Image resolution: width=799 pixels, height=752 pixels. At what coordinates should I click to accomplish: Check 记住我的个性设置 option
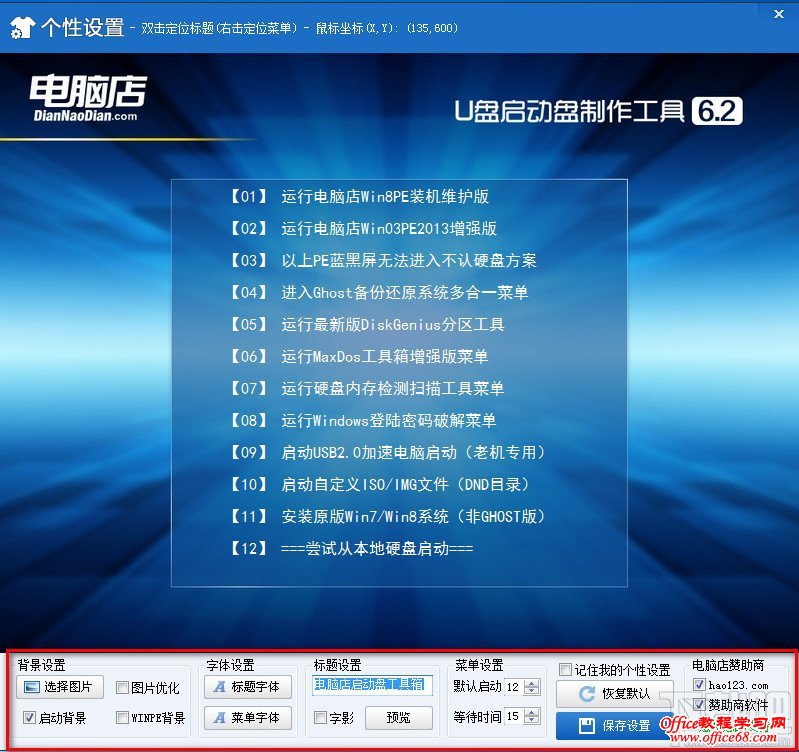click(566, 670)
